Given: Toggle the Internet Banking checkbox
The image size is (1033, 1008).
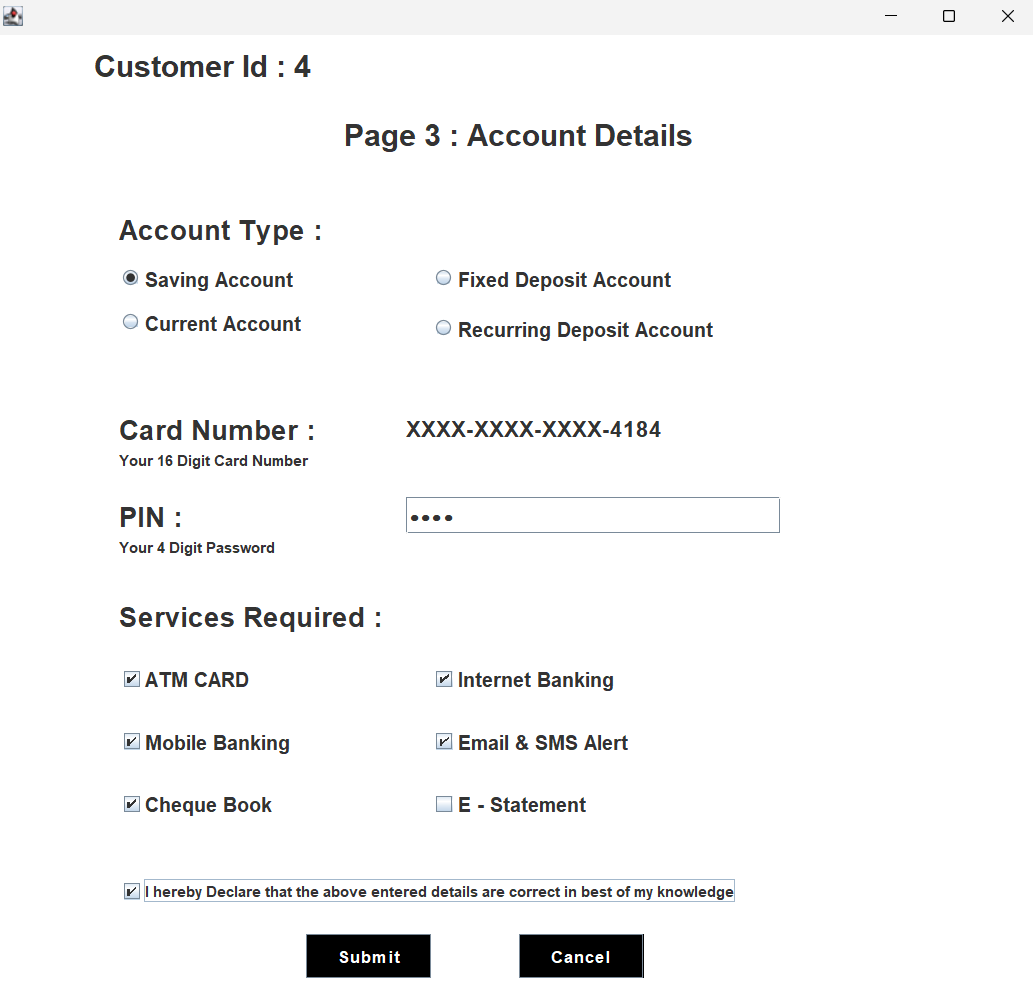Looking at the screenshot, I should tap(443, 678).
